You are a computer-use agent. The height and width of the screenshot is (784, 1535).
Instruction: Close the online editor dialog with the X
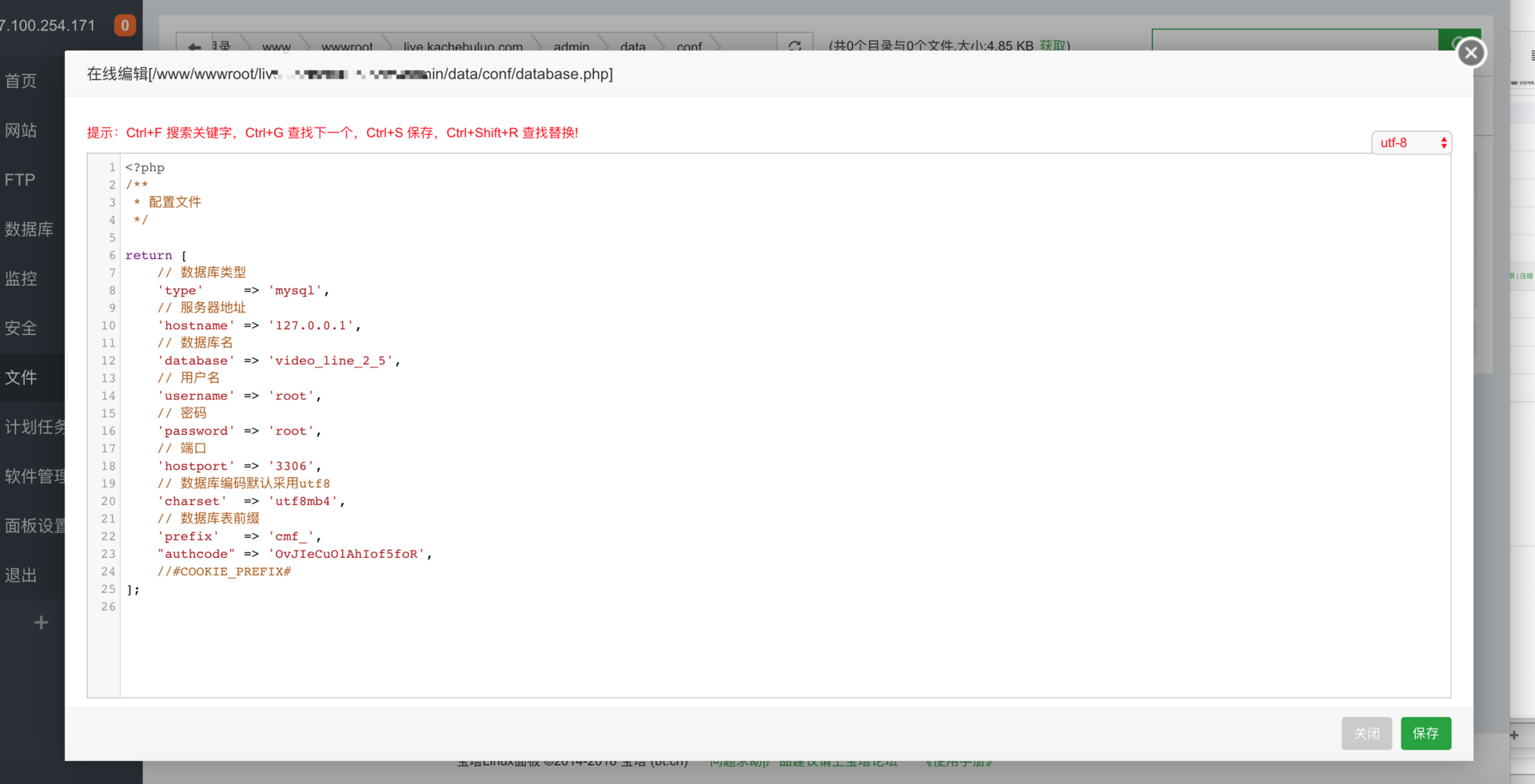1470,54
